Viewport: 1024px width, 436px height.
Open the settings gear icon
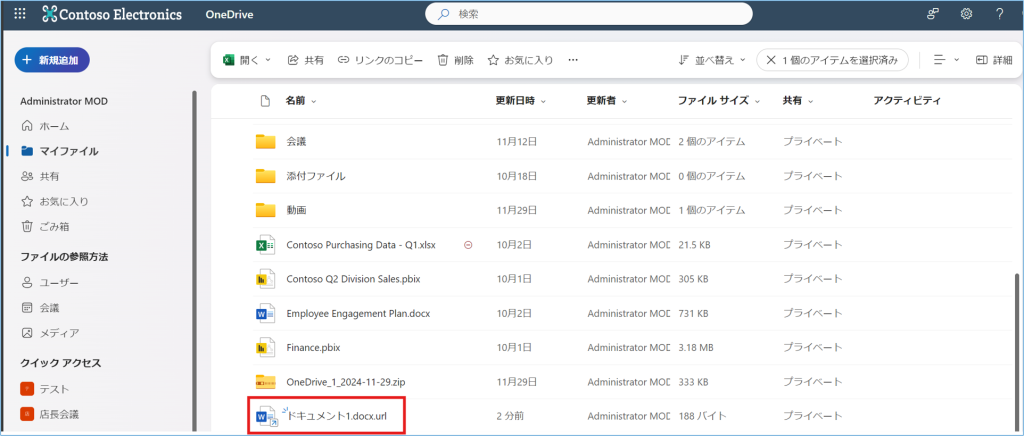tap(967, 14)
